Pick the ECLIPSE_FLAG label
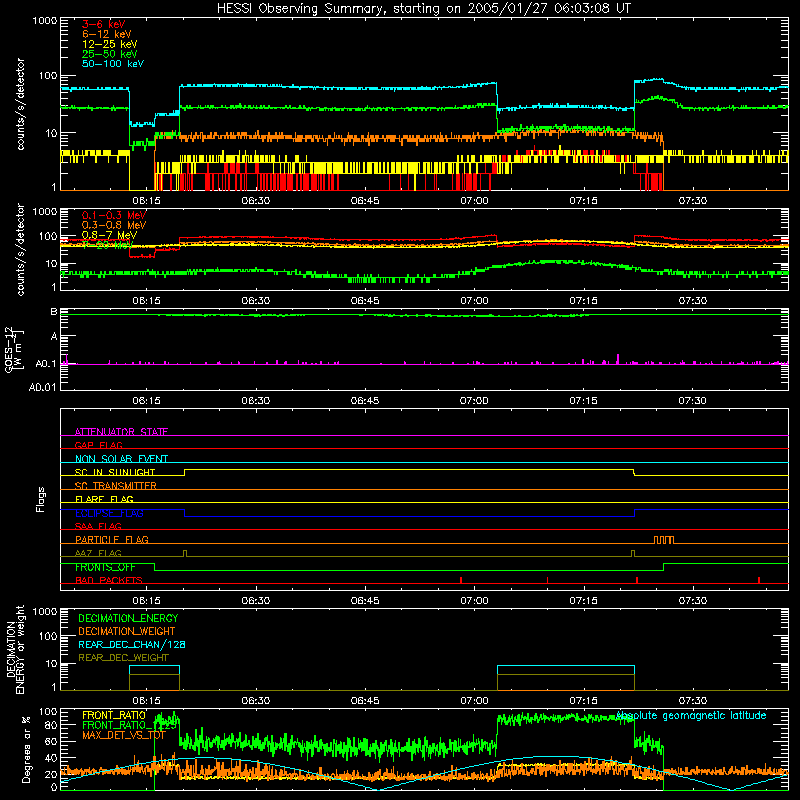800x800 pixels. pyautogui.click(x=109, y=513)
